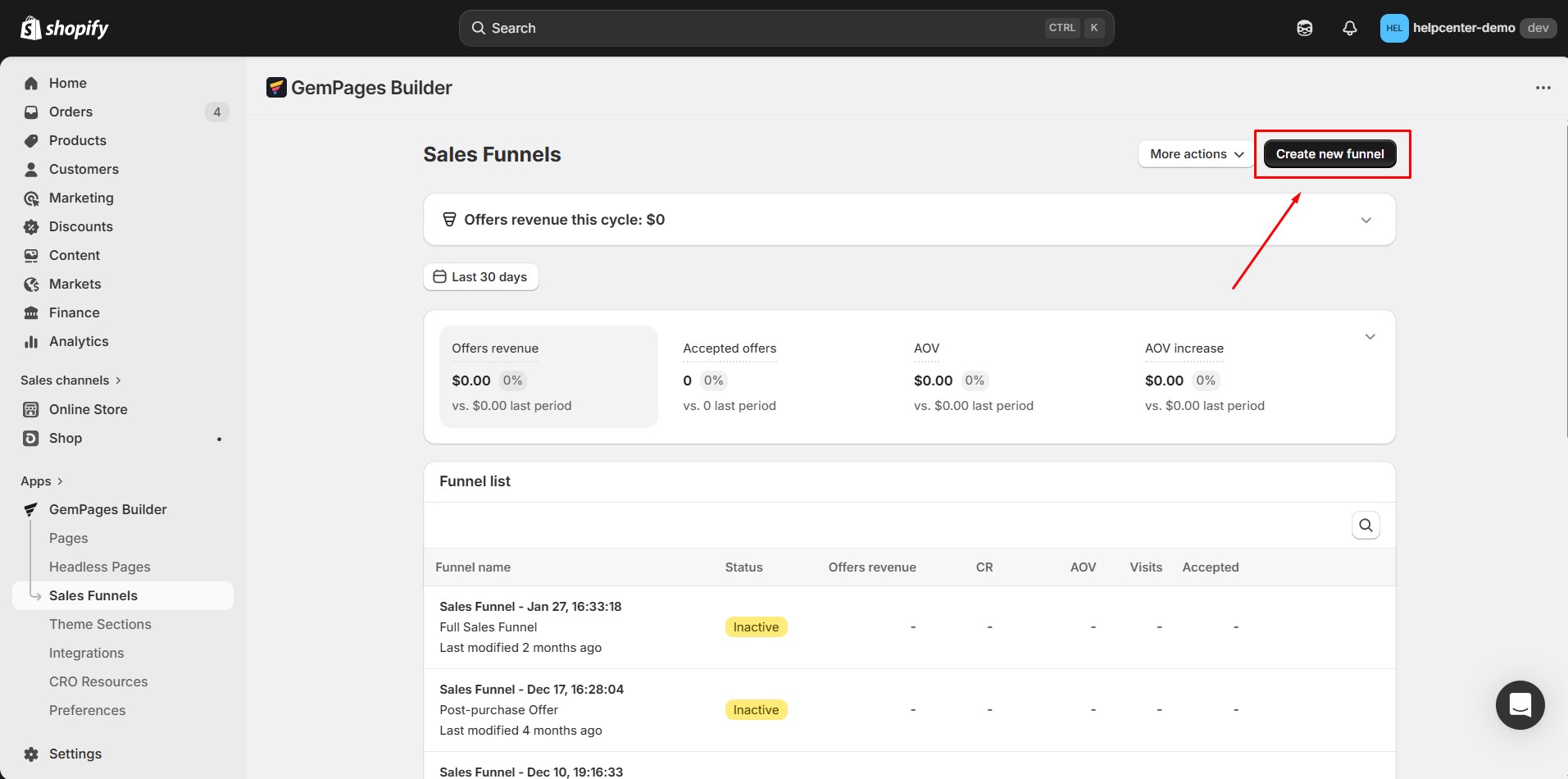Image resolution: width=1568 pixels, height=779 pixels.
Task: Open the More actions dropdown
Action: pos(1194,153)
